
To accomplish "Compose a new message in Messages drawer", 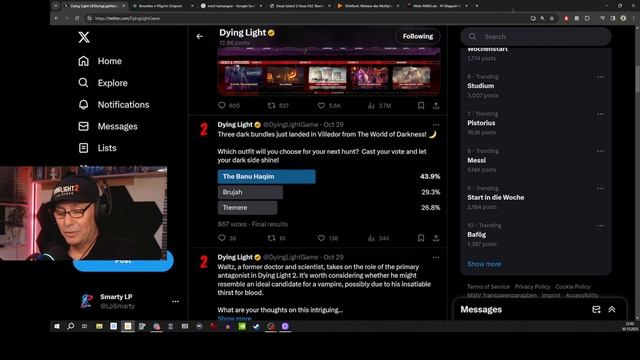I will pos(596,309).
